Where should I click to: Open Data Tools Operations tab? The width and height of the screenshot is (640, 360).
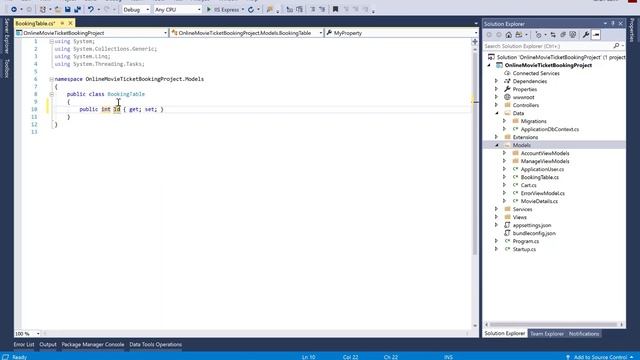pos(156,344)
